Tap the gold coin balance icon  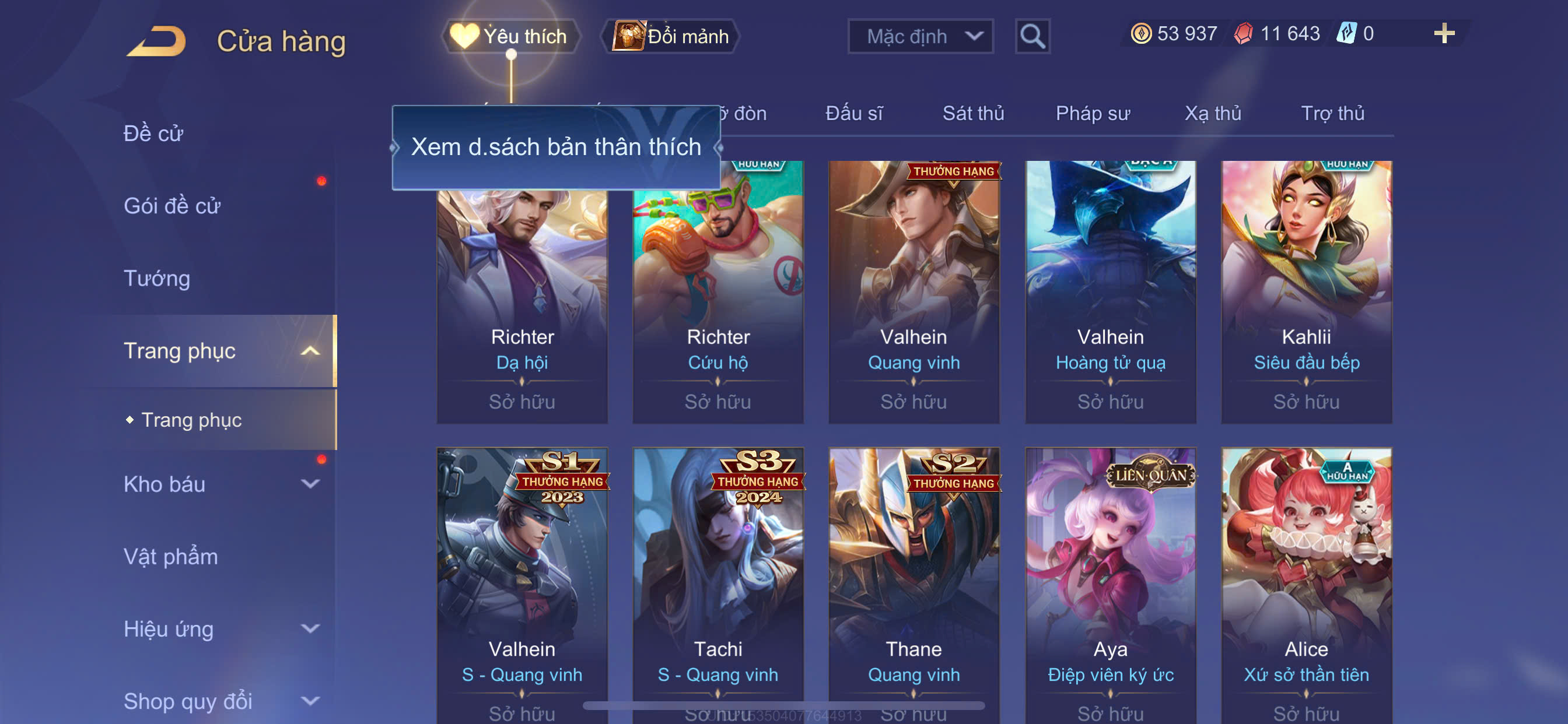click(x=1140, y=33)
